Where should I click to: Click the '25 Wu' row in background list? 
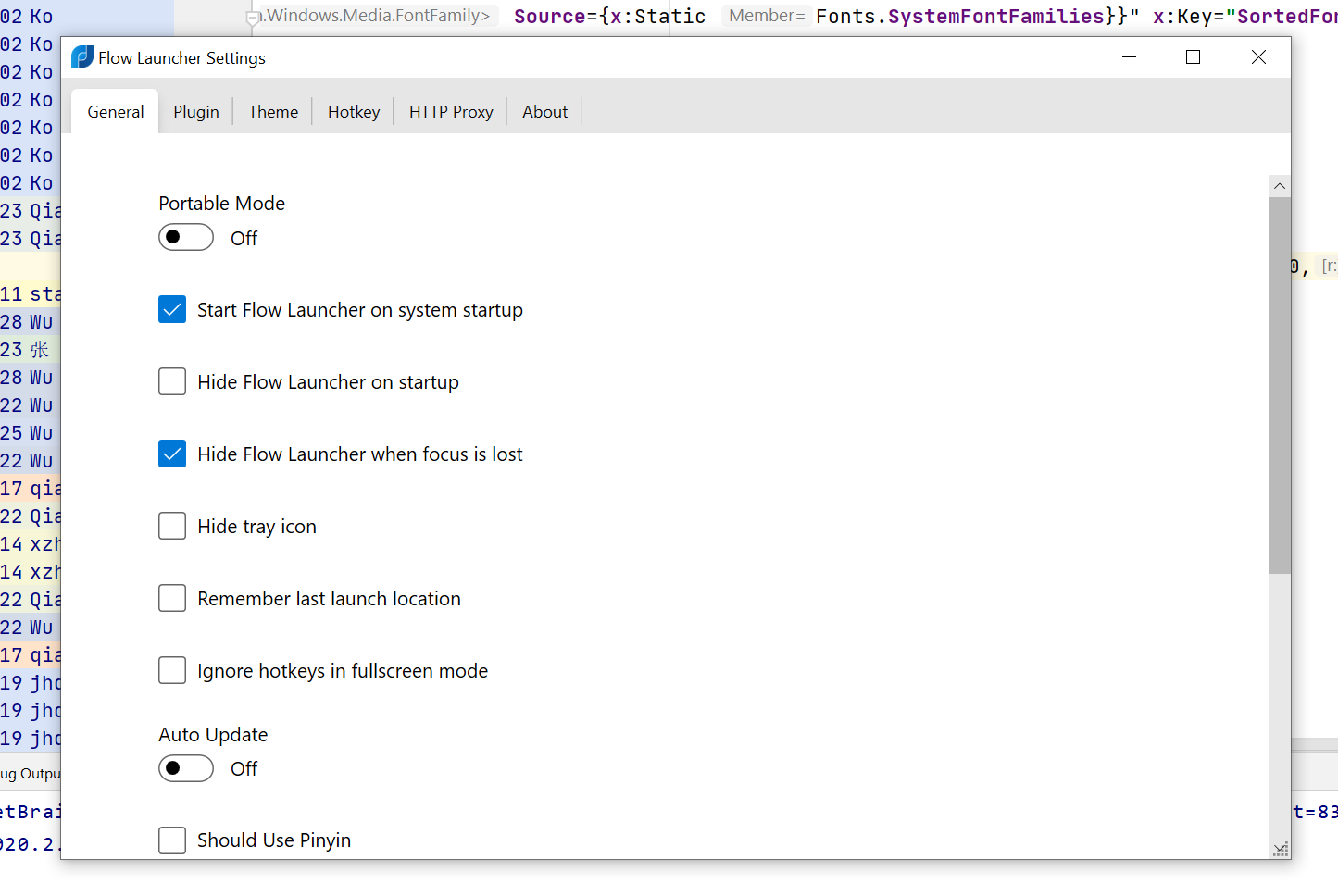click(31, 433)
